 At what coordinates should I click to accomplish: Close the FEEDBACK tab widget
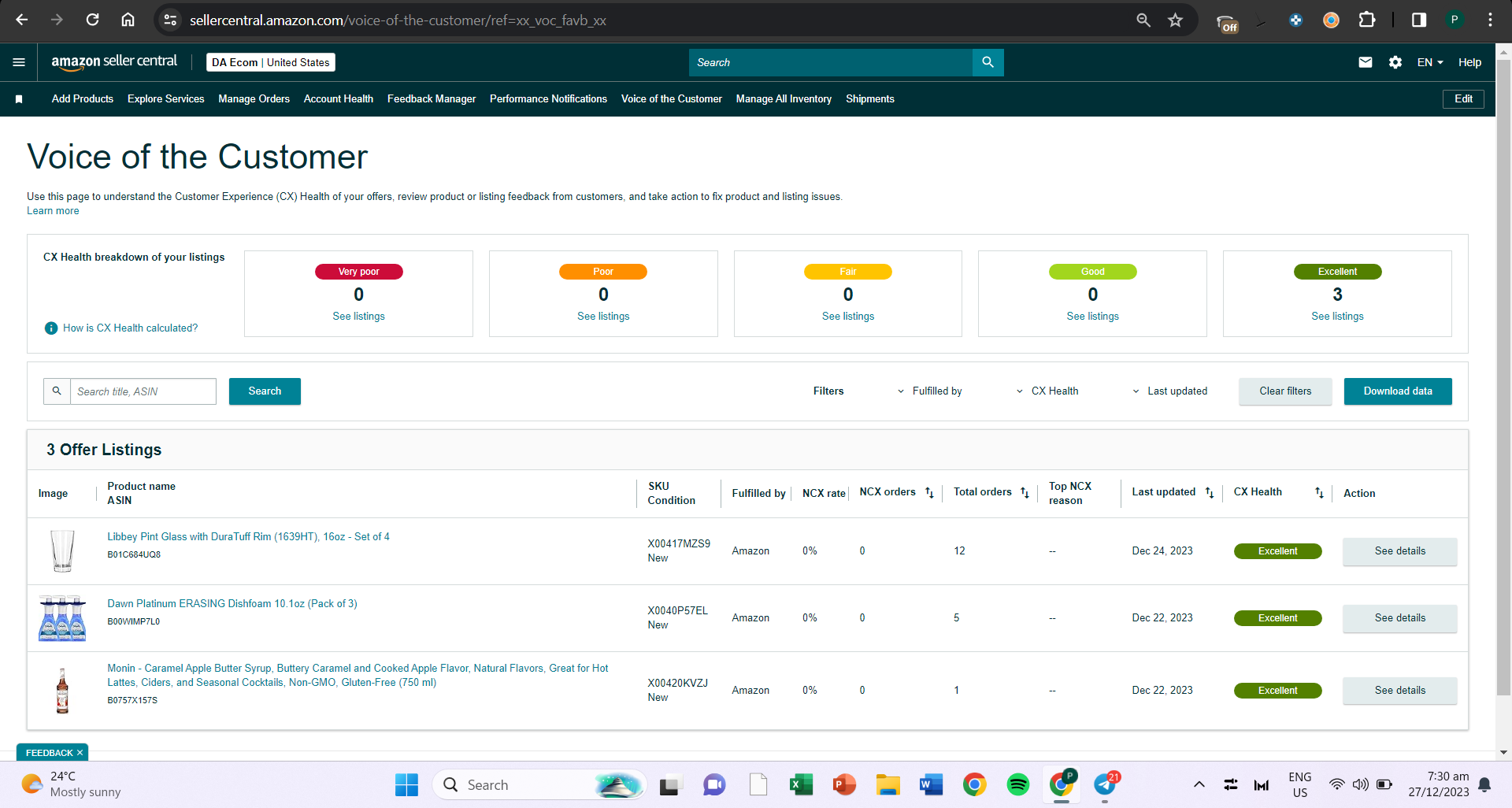[x=80, y=753]
